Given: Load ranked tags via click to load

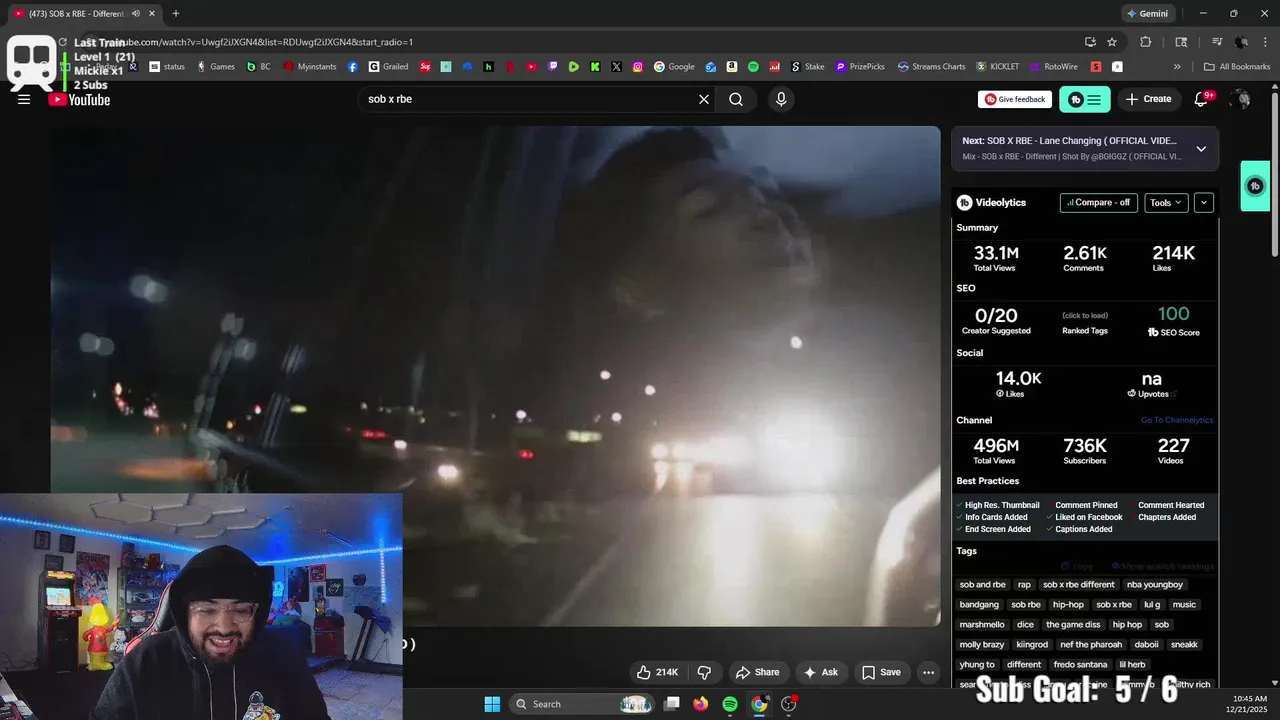Looking at the screenshot, I should coord(1085,316).
